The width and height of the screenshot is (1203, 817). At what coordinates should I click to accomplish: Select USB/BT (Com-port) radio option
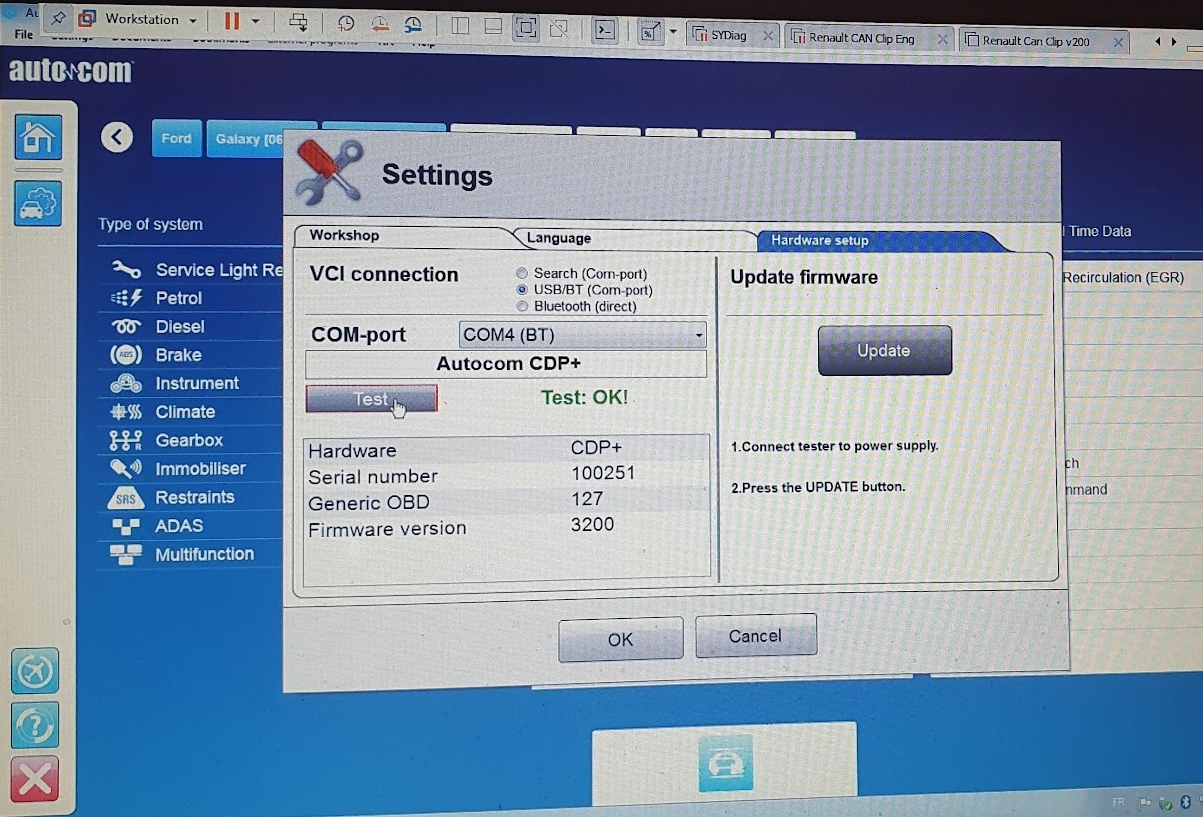pos(522,290)
